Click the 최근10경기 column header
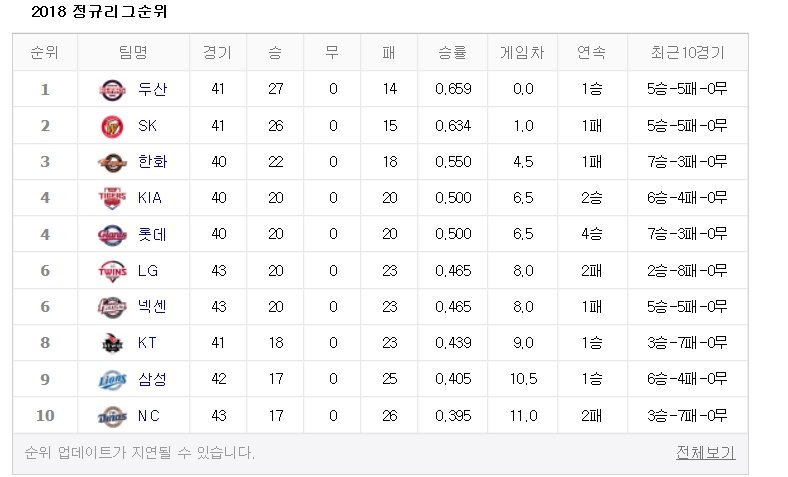 [x=686, y=53]
